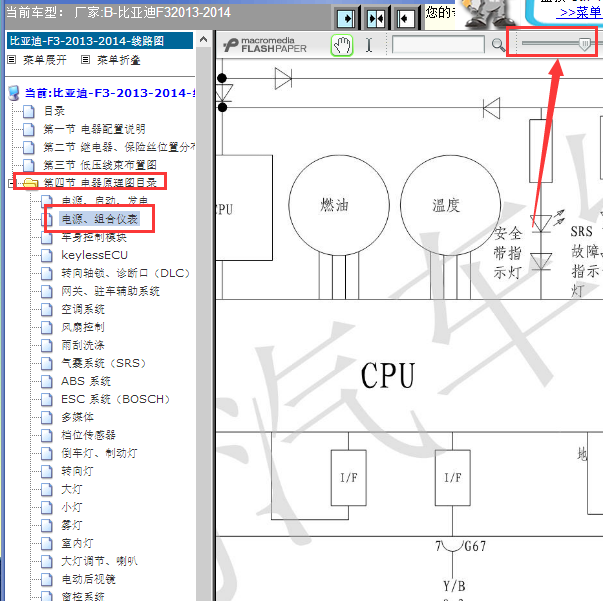Click the page icon beside 多媒体

pyautogui.click(x=47, y=417)
